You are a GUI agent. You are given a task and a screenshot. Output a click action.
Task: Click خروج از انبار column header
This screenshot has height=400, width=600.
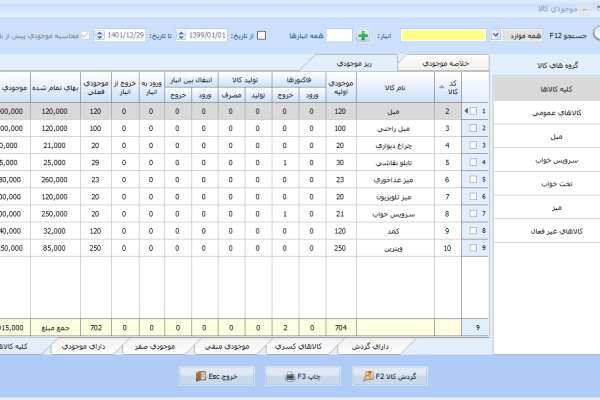(125, 88)
